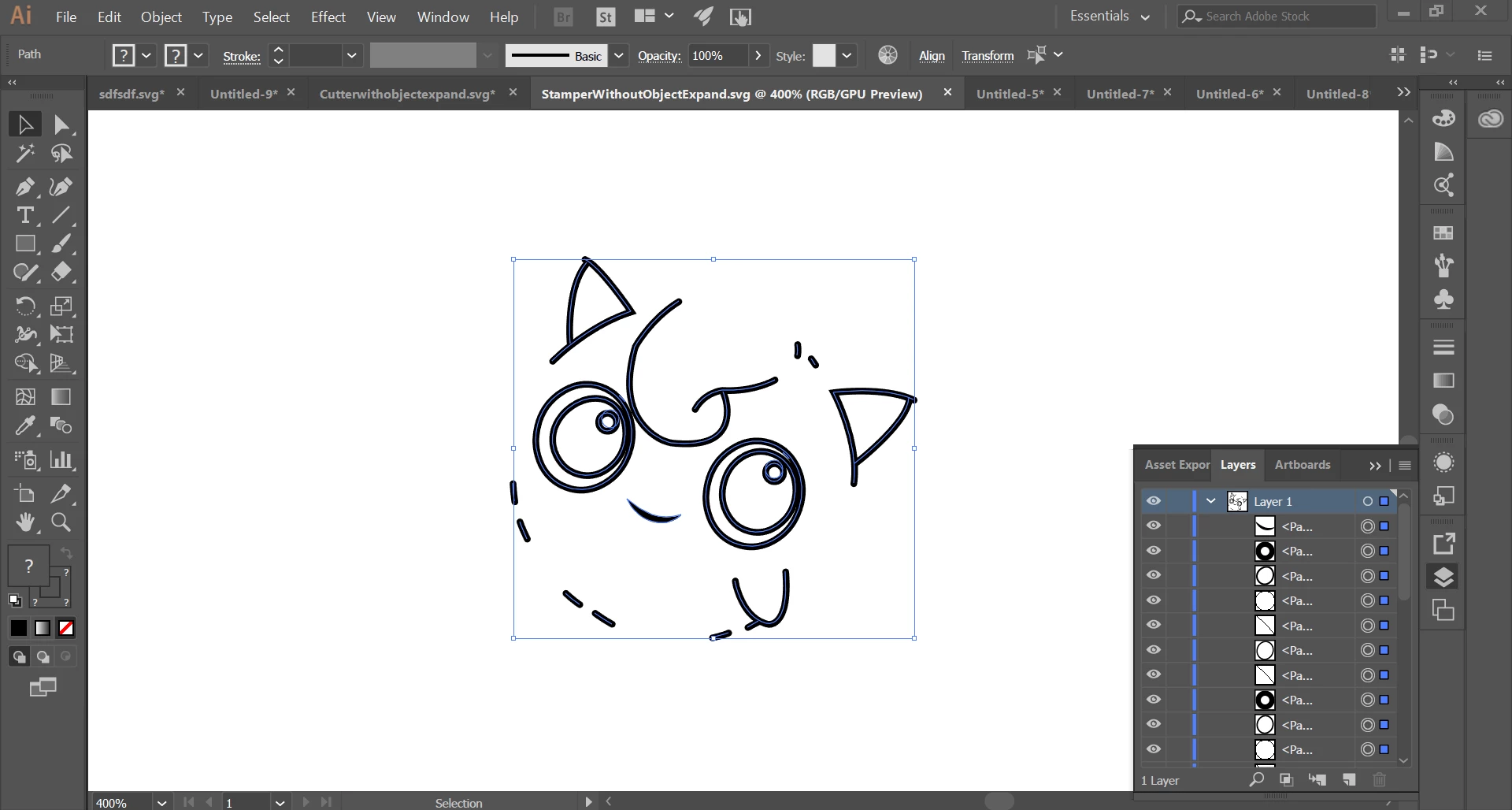
Task: Open the Fill color dropdown arrow
Action: 146,55
